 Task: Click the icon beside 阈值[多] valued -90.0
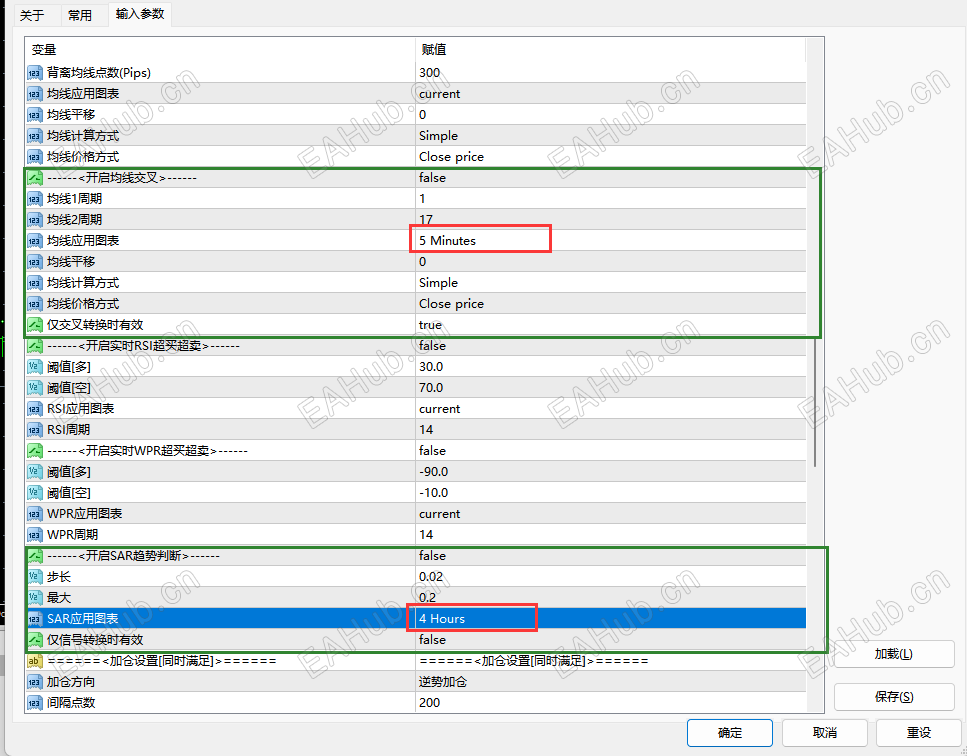(x=35, y=472)
